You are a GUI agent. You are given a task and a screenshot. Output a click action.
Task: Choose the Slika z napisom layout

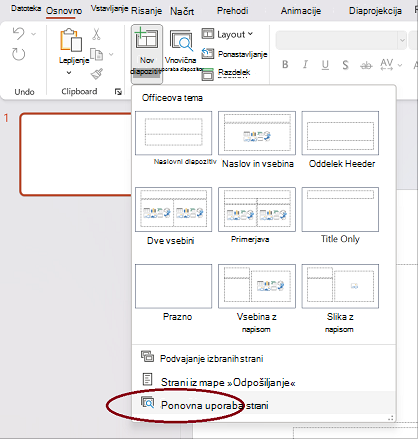(340, 286)
